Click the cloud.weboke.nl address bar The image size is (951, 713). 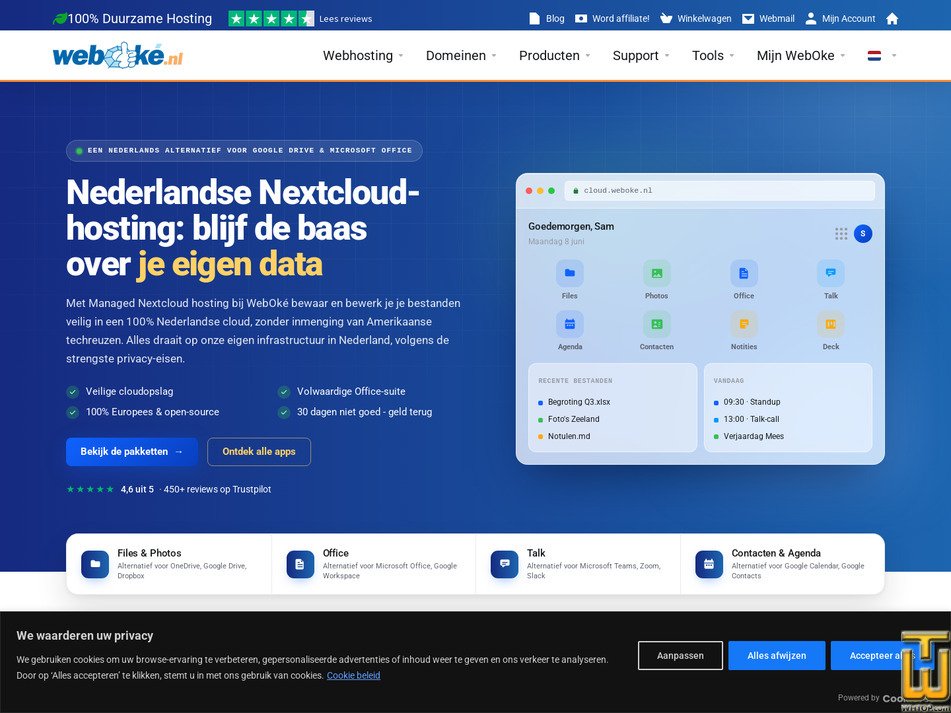pyautogui.click(x=719, y=190)
